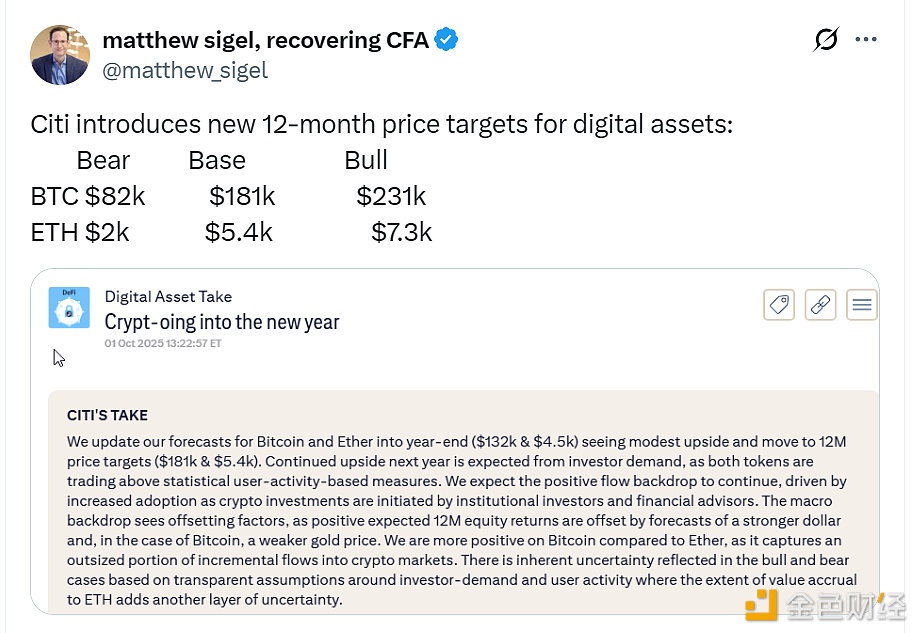This screenshot has height=633, width=918.
Task: Click the chain link icon in report header
Action: coord(820,305)
